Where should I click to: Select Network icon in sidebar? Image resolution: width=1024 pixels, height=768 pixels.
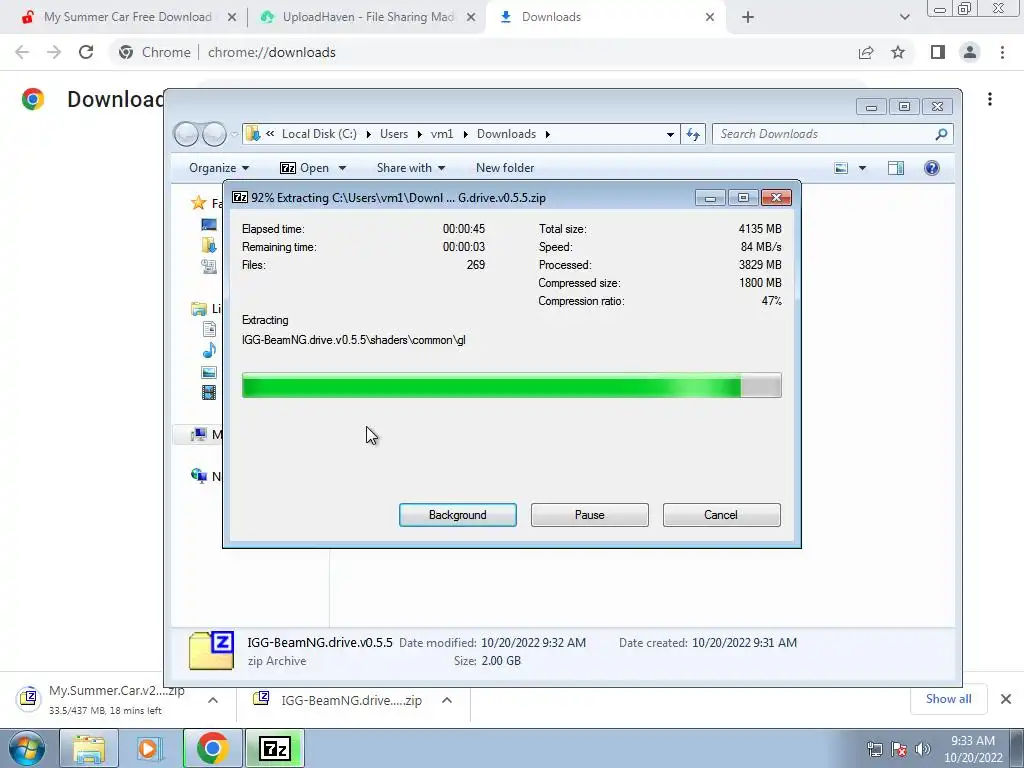click(x=199, y=476)
